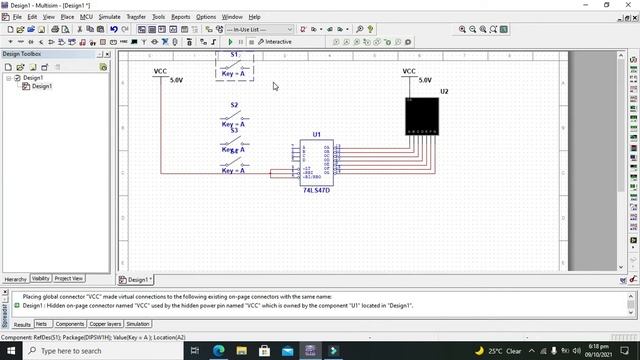Click the Zoom to area icon
This screenshot has height=360, width=640.
point(483,29)
